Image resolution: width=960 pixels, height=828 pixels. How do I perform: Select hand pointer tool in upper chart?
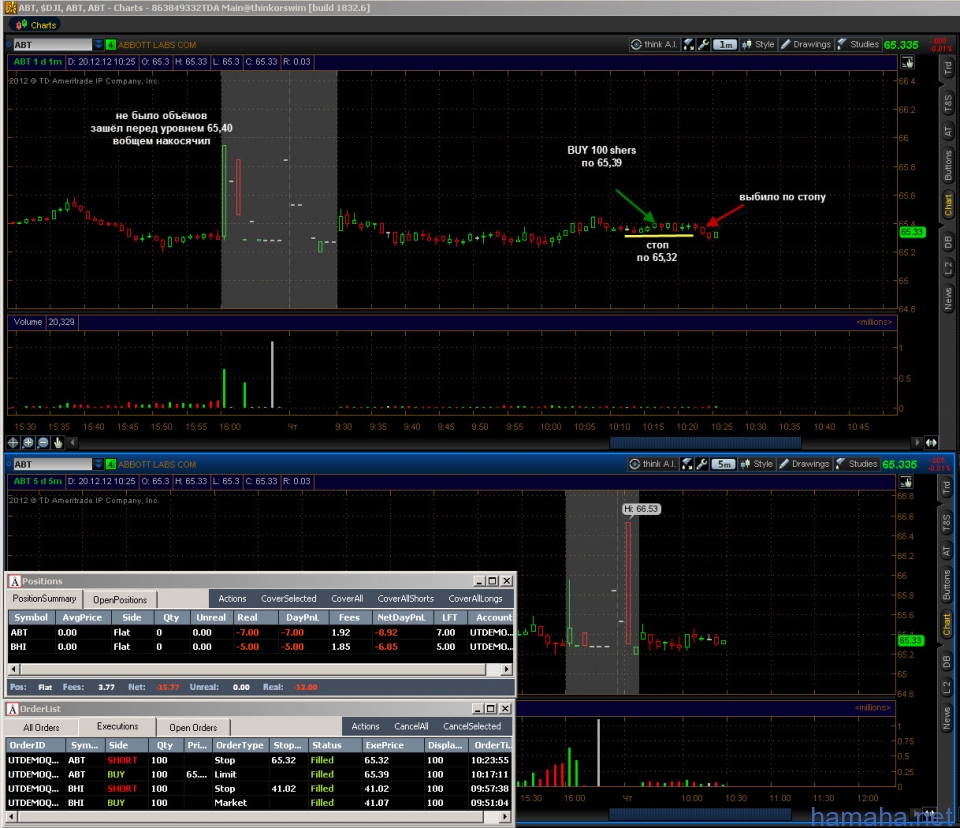pos(58,442)
